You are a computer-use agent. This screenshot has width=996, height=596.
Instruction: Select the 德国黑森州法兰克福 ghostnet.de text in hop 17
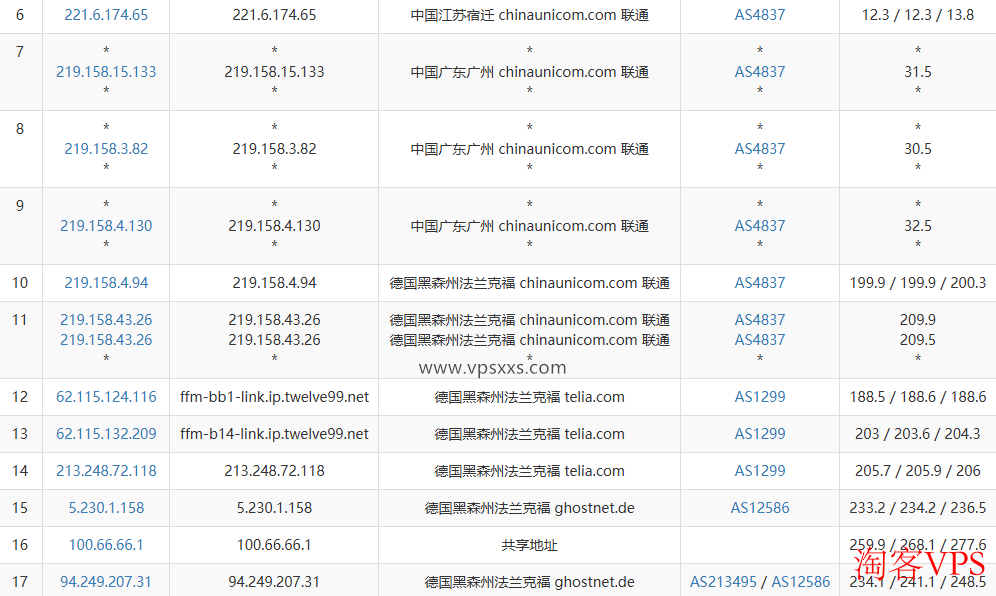pos(529,581)
